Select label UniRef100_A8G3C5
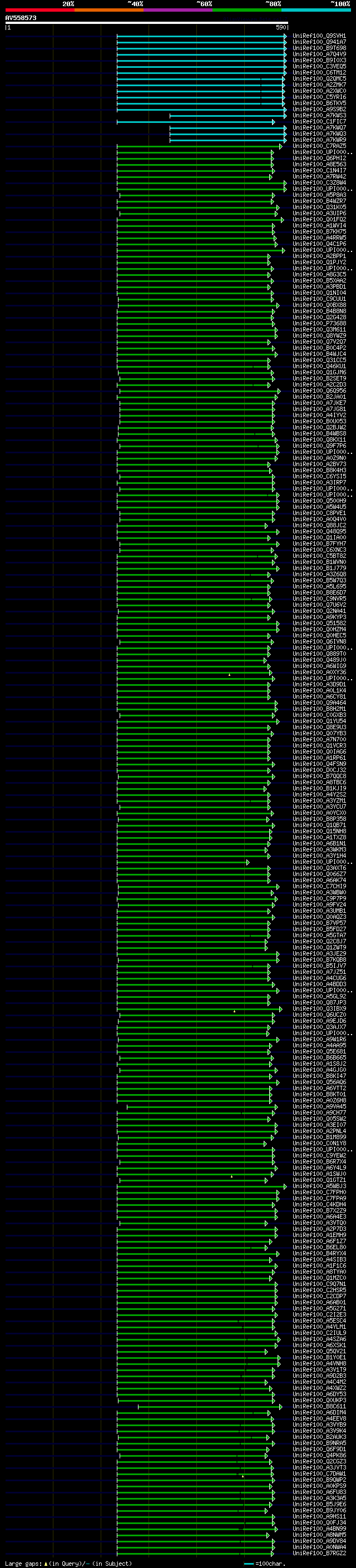 tap(319, 275)
